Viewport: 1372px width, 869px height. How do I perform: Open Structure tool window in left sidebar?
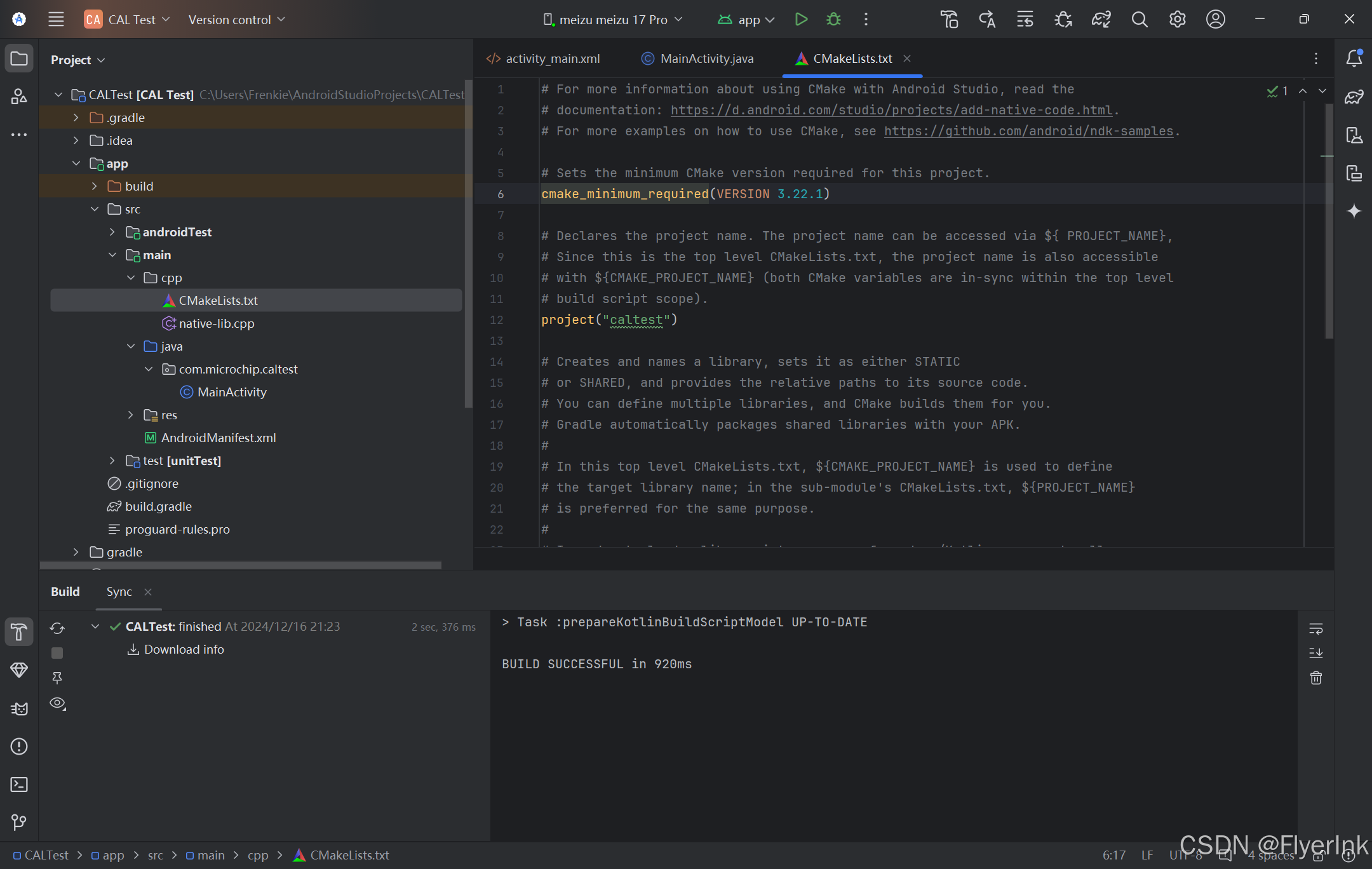(19, 97)
